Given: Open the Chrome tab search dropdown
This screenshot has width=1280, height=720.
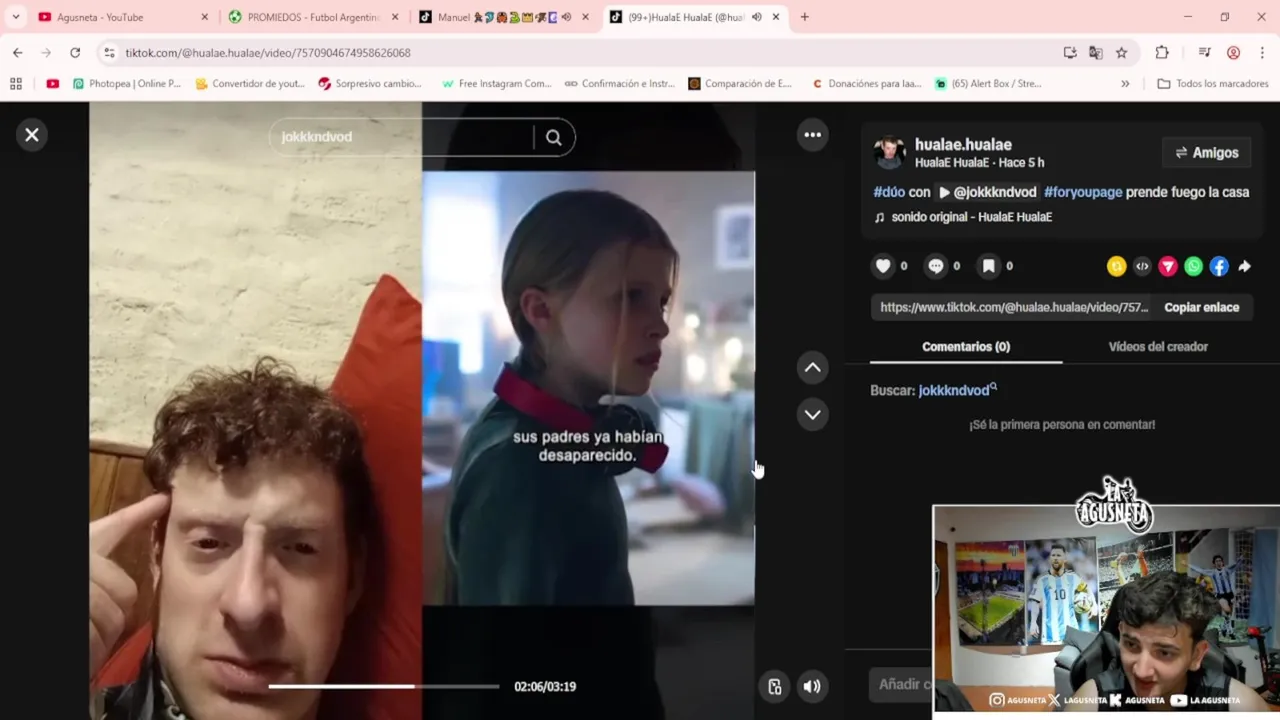Looking at the screenshot, I should [15, 17].
